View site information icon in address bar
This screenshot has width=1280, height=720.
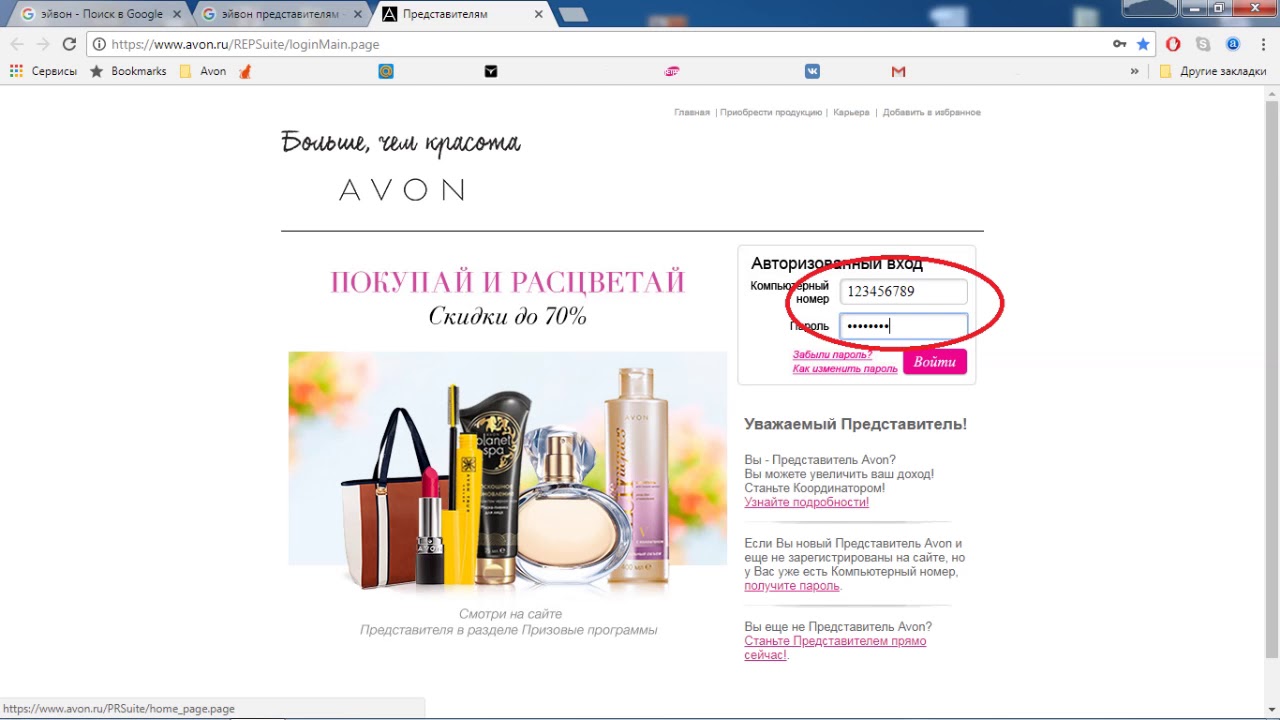[98, 44]
